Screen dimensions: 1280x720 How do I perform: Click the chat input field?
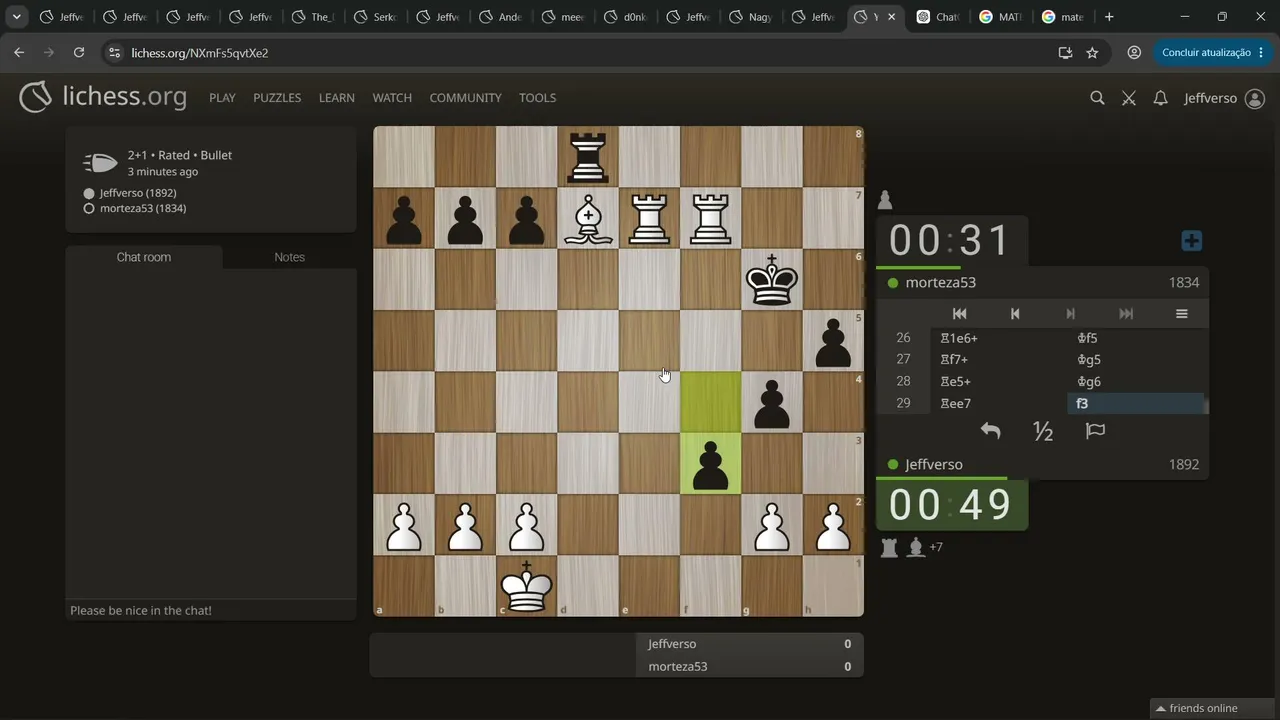[211, 610]
